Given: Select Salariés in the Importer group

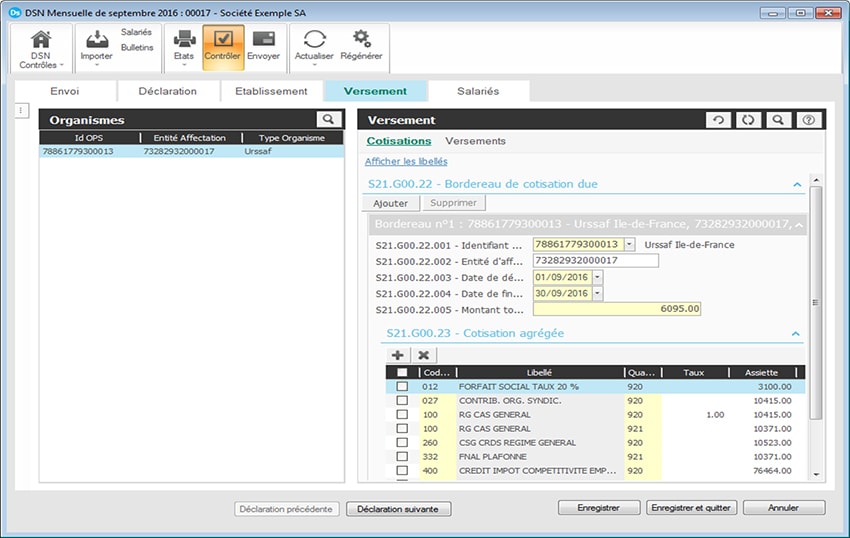Looking at the screenshot, I should (x=137, y=33).
